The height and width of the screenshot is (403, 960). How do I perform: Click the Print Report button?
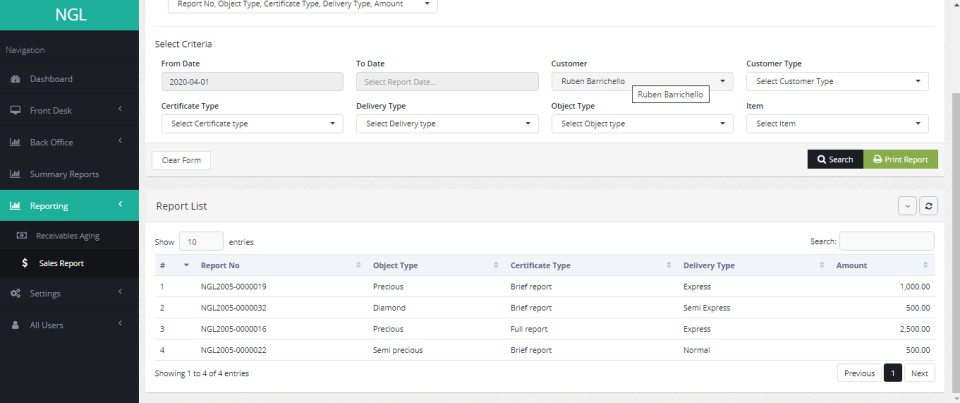pyautogui.click(x=901, y=159)
